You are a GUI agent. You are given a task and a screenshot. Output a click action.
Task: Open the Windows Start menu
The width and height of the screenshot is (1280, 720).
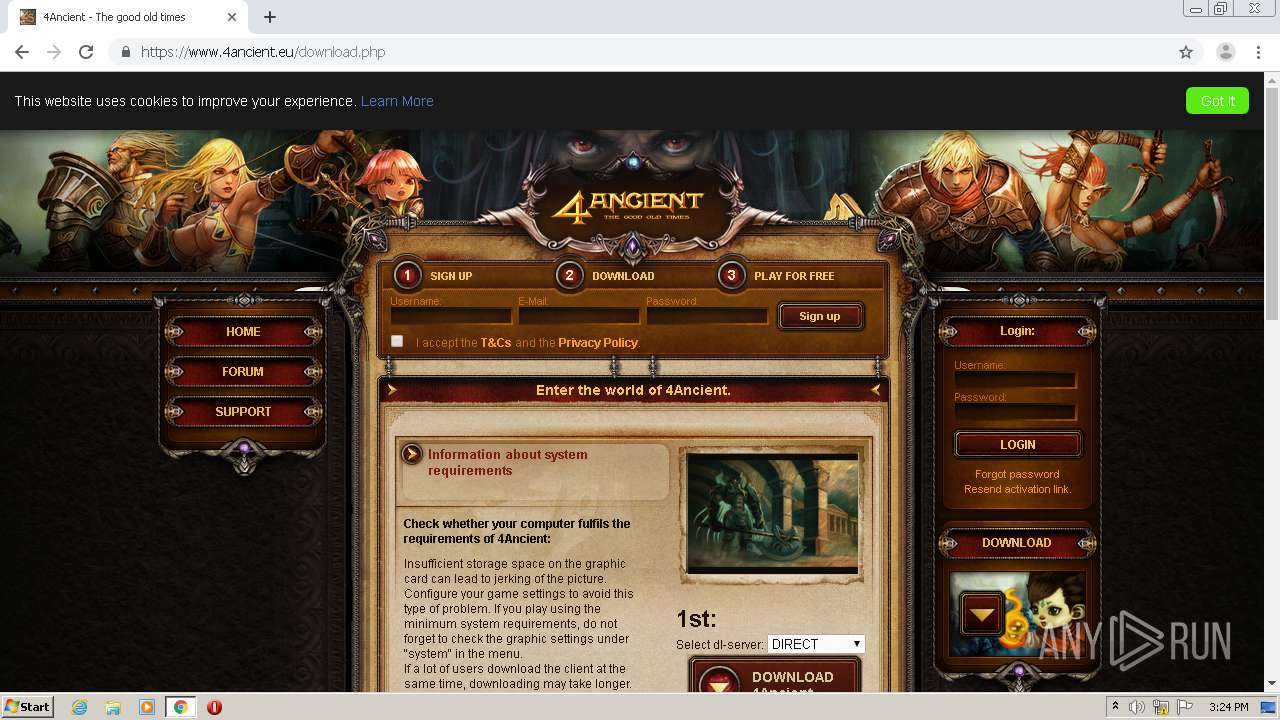pyautogui.click(x=27, y=707)
